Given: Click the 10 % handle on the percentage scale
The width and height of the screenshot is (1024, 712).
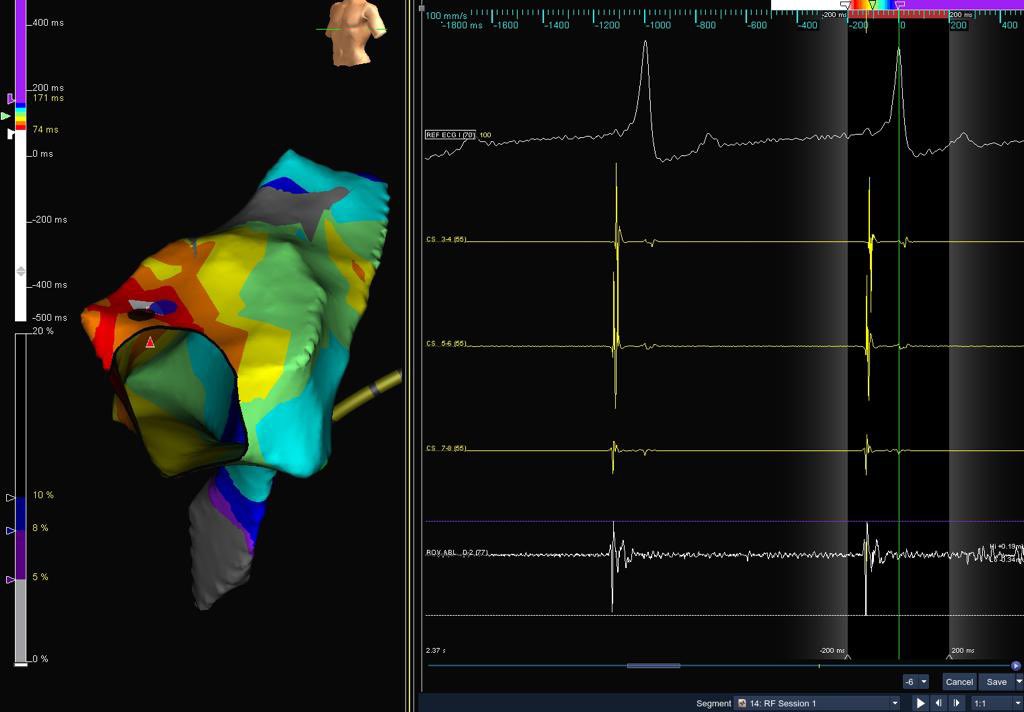Looking at the screenshot, I should tap(10, 498).
